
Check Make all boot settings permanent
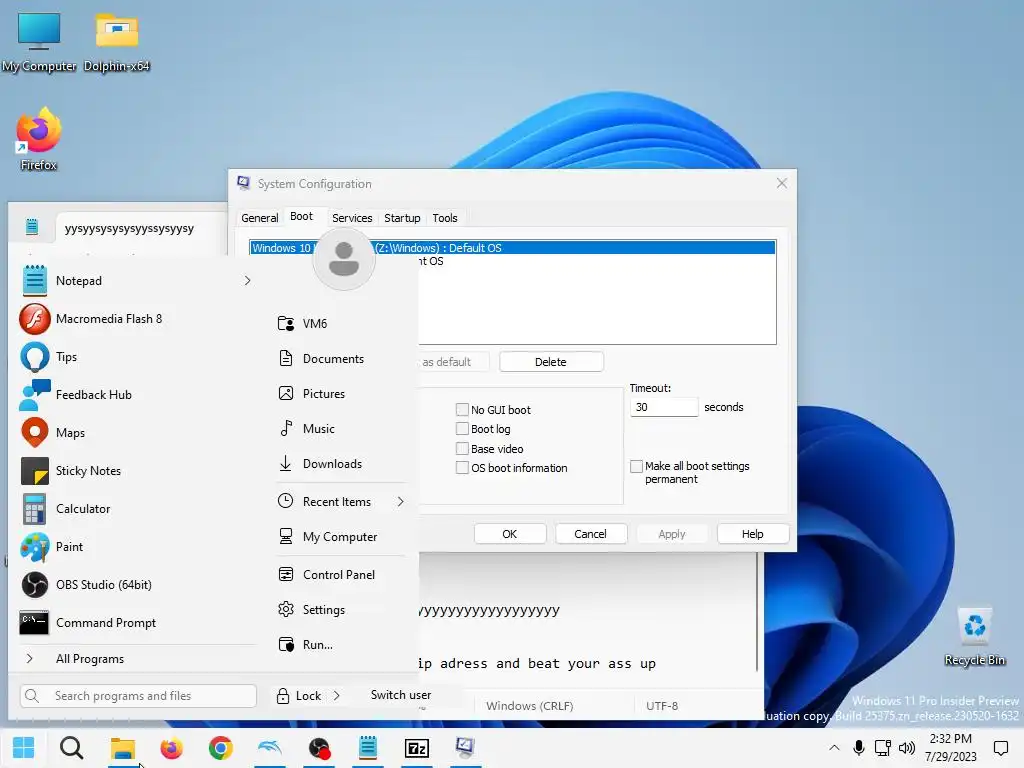click(x=636, y=466)
